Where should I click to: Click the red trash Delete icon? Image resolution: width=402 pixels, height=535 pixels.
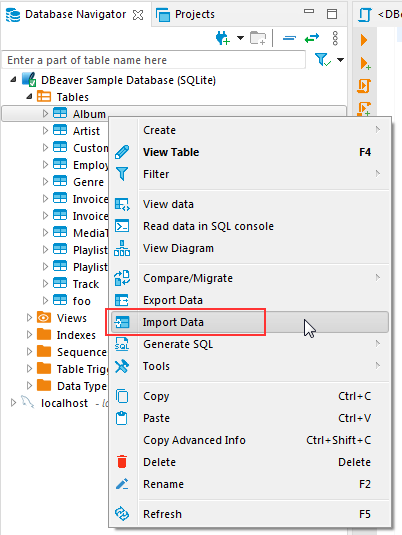tap(122, 461)
